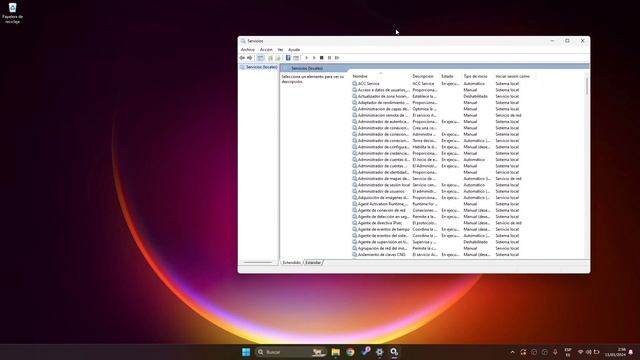The image size is (640, 360).
Task: Select Administrador de autentica... service
Action: pyautogui.click(x=383, y=122)
